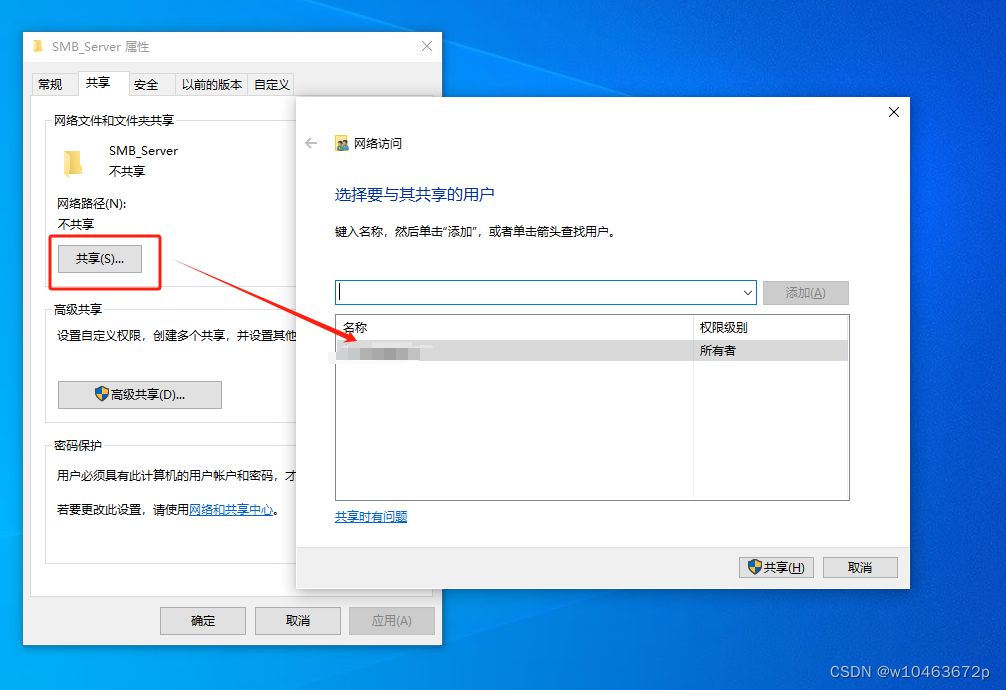Open the 共享时有问题 help link
Screen dimensions: 1006x690
click(371, 517)
